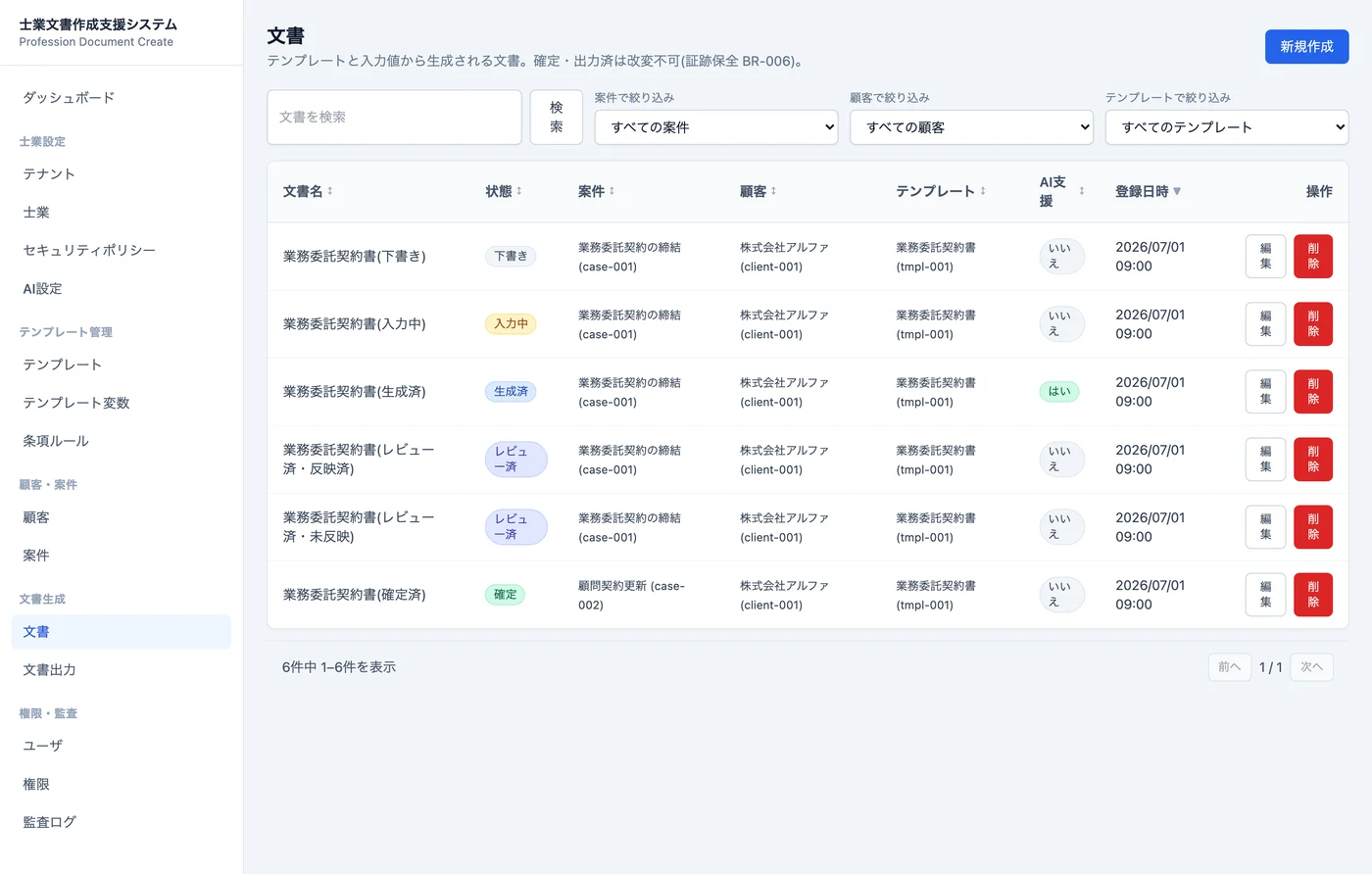Edit 業務委託契約書(入力中) row
Image resolution: width=1372 pixels, height=874 pixels.
[x=1265, y=324]
